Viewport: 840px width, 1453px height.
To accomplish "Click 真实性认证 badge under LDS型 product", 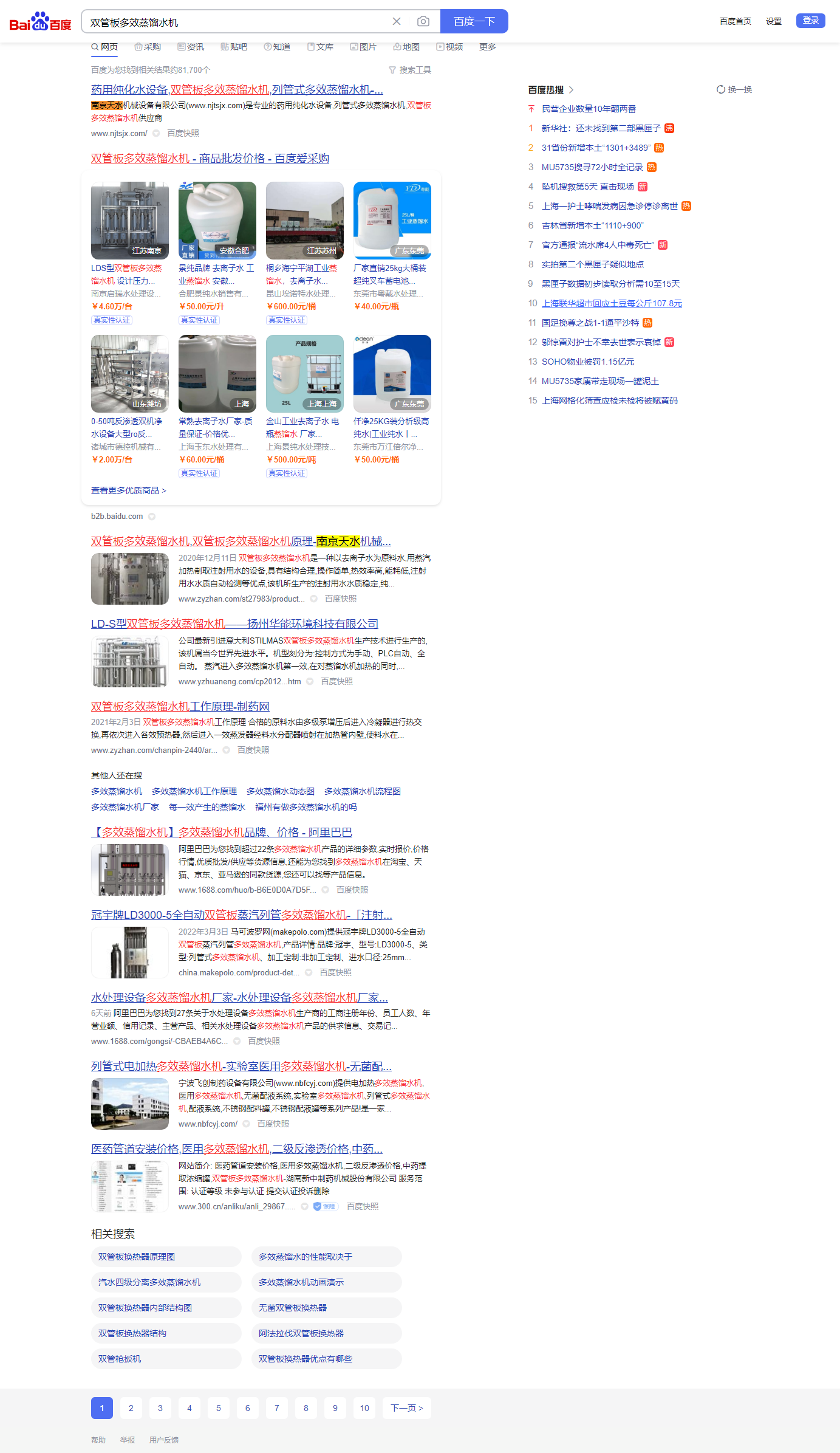I will pos(112,320).
